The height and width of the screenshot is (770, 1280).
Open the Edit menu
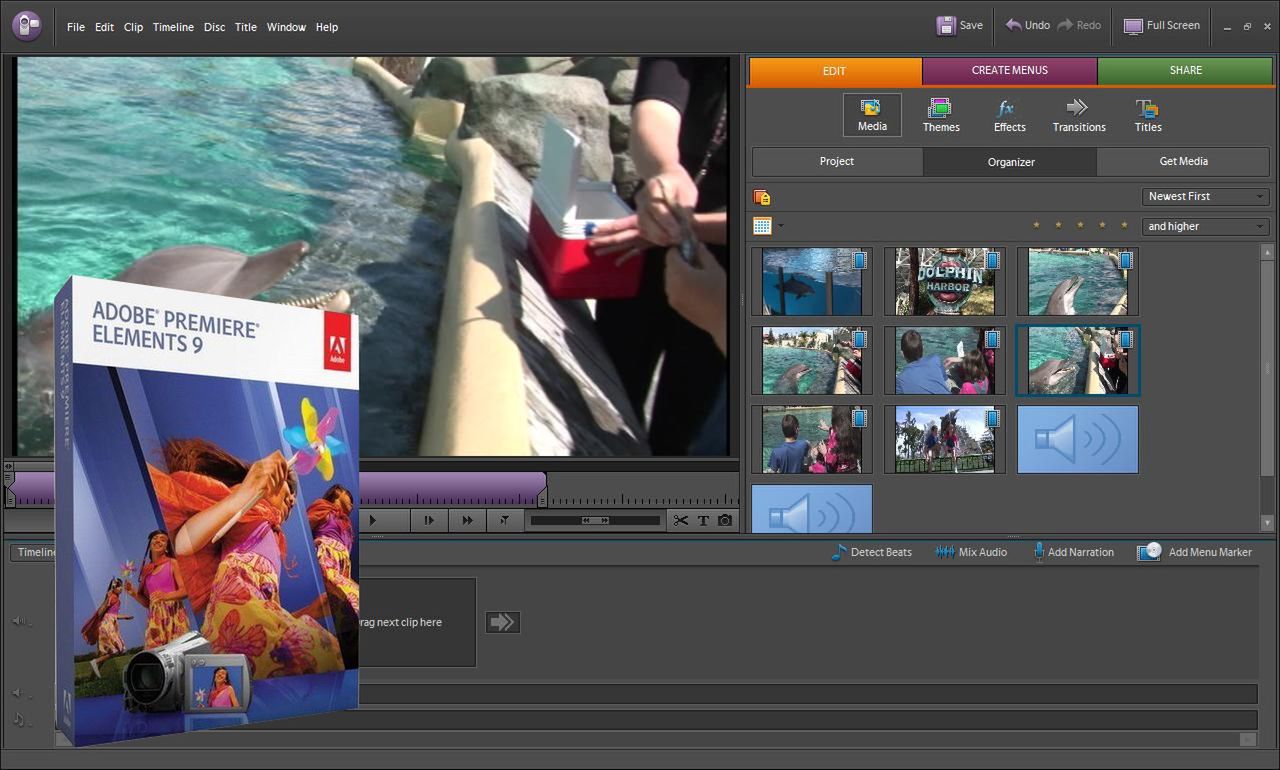104,27
